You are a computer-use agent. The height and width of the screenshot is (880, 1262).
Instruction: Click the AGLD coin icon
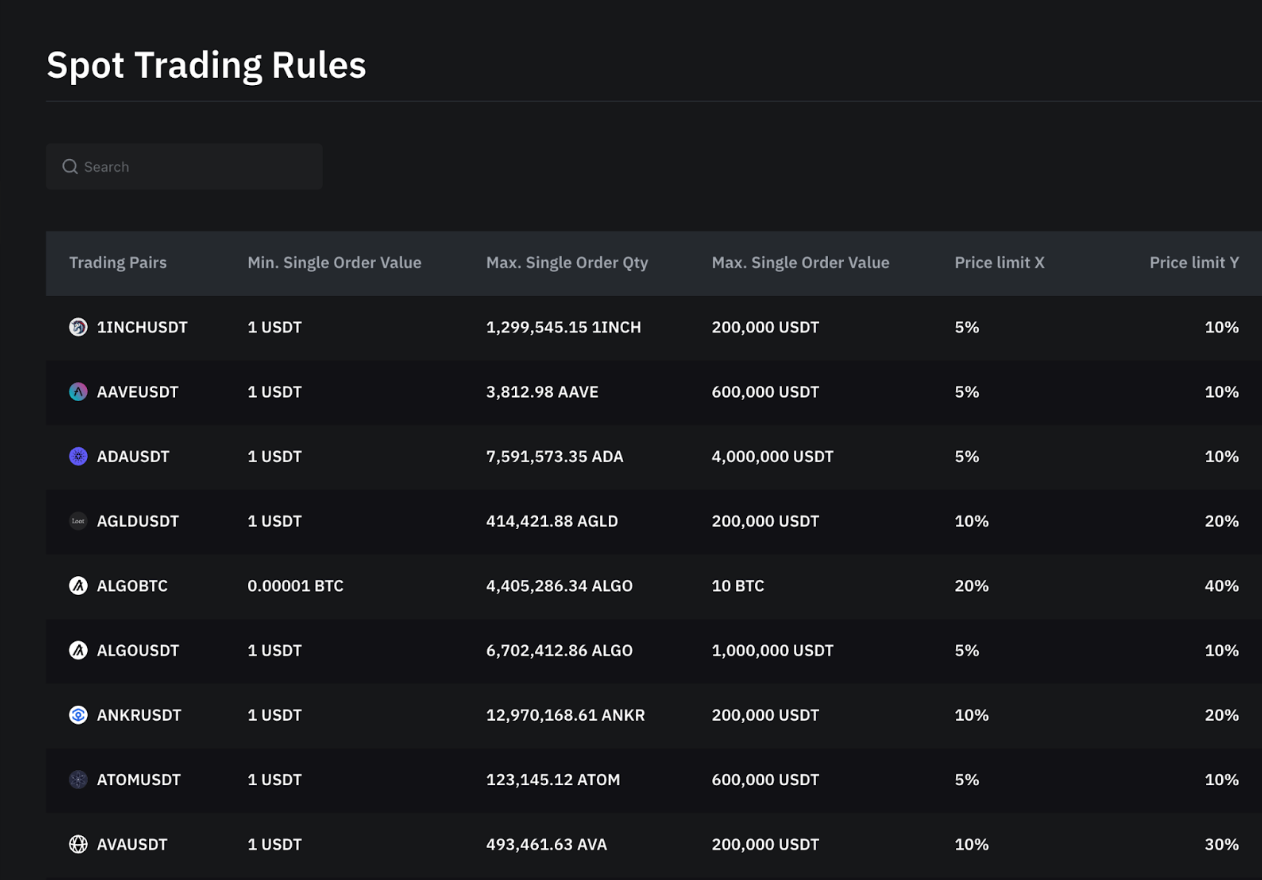click(x=78, y=521)
